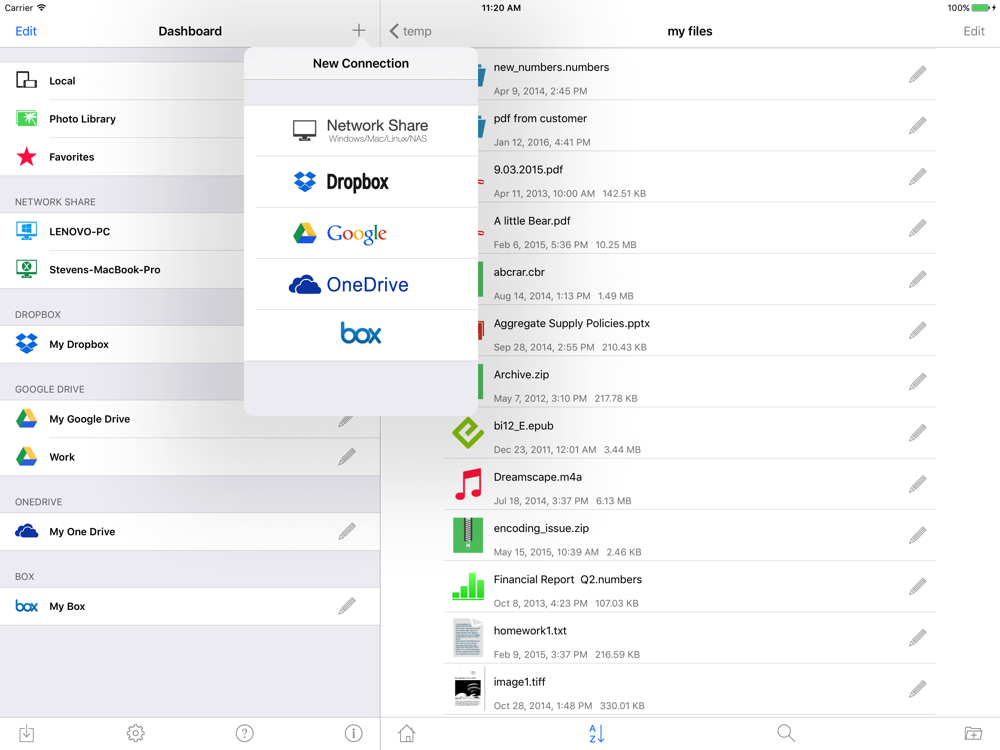This screenshot has height=750, width=1000.
Task: Open the downloads tray icon in Dashboard toolbar
Action: pyautogui.click(x=26, y=733)
